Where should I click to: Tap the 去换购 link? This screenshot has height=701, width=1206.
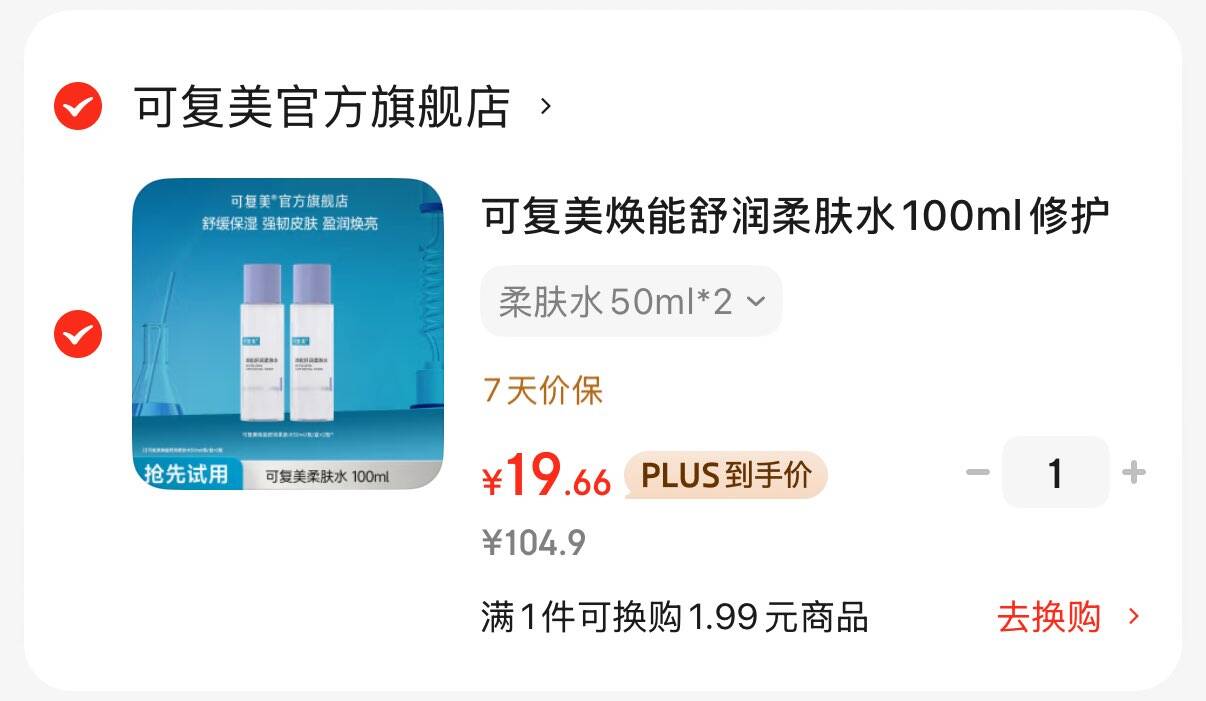pos(1048,617)
